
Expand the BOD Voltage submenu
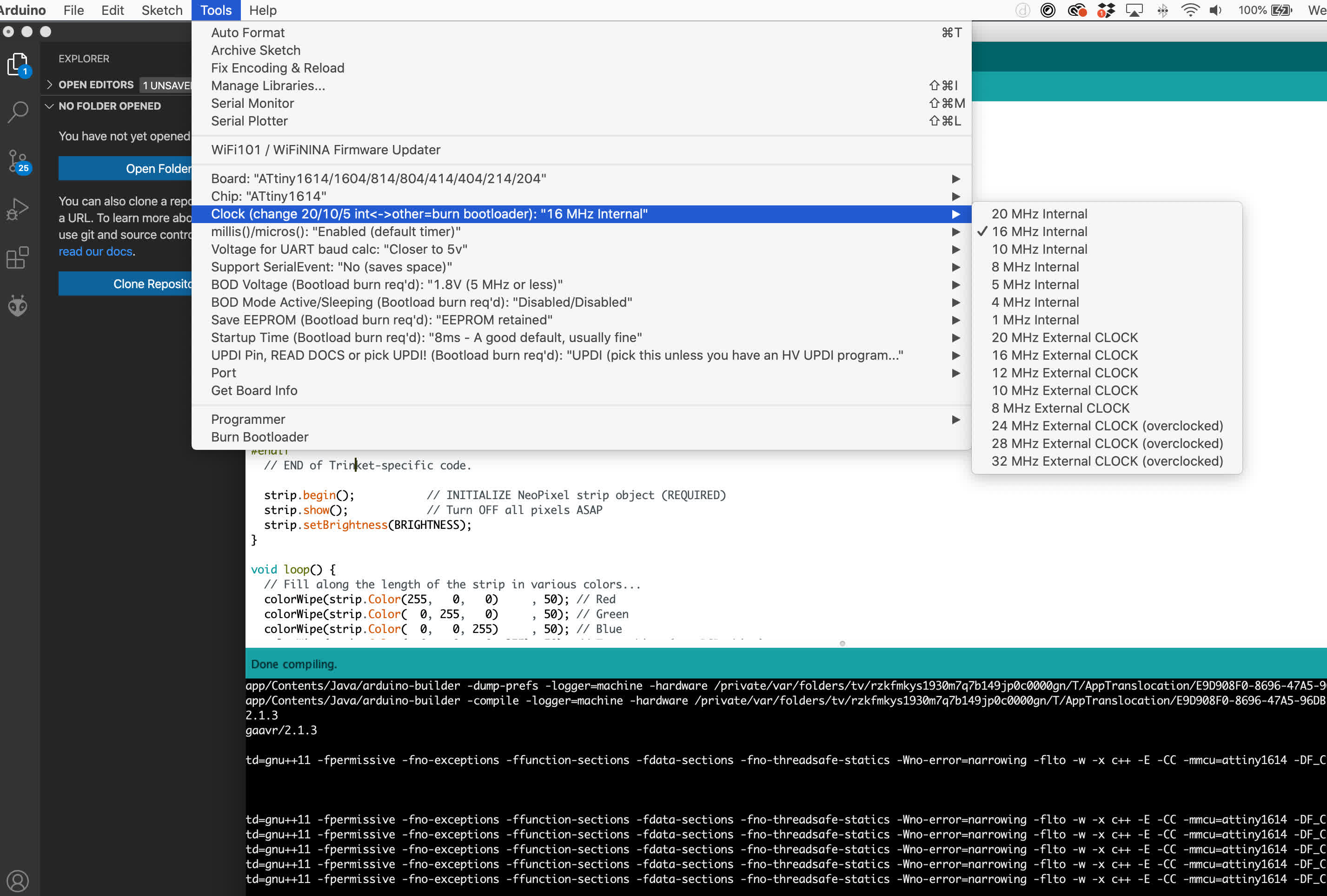[581, 285]
